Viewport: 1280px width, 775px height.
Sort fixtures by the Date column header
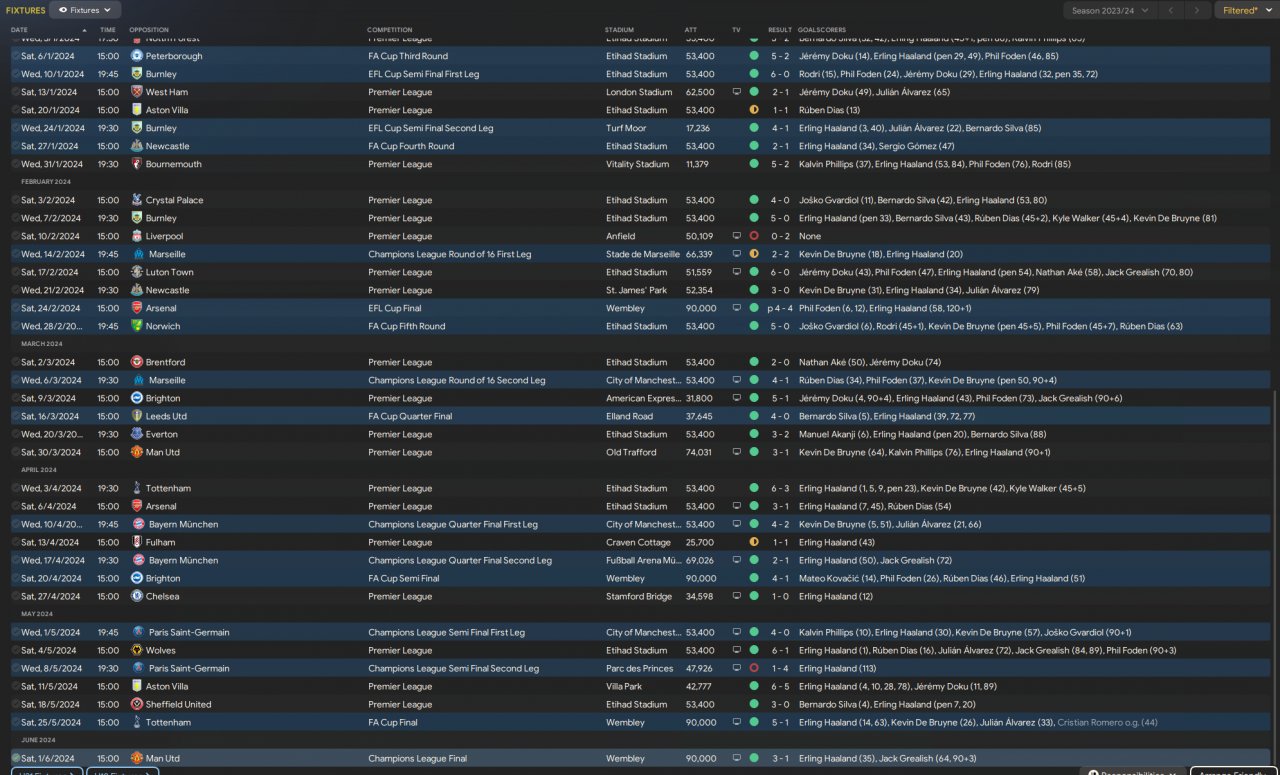coord(20,30)
